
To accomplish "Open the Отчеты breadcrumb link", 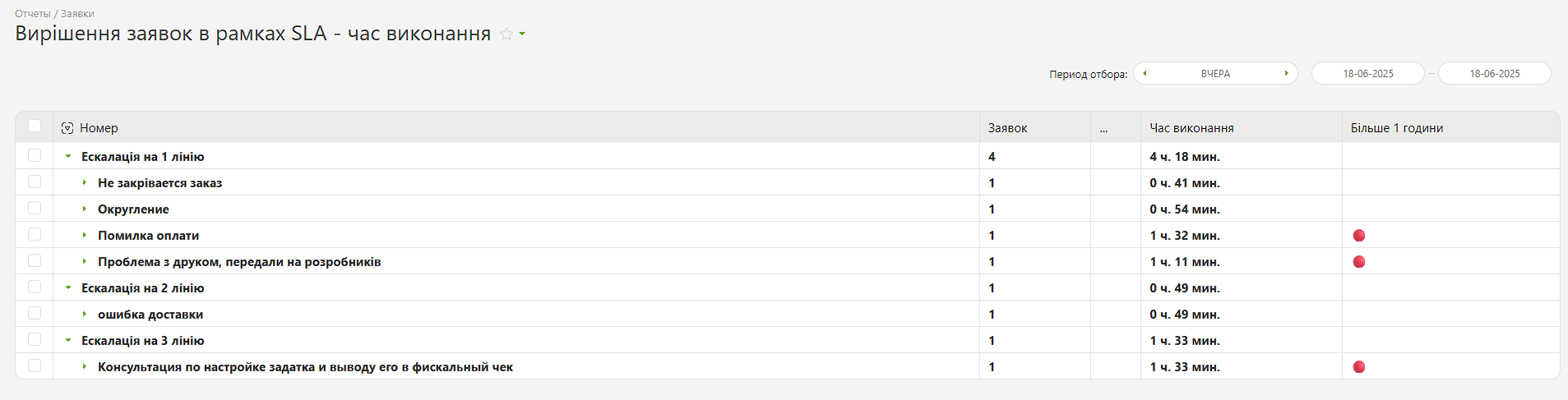I will point(32,14).
